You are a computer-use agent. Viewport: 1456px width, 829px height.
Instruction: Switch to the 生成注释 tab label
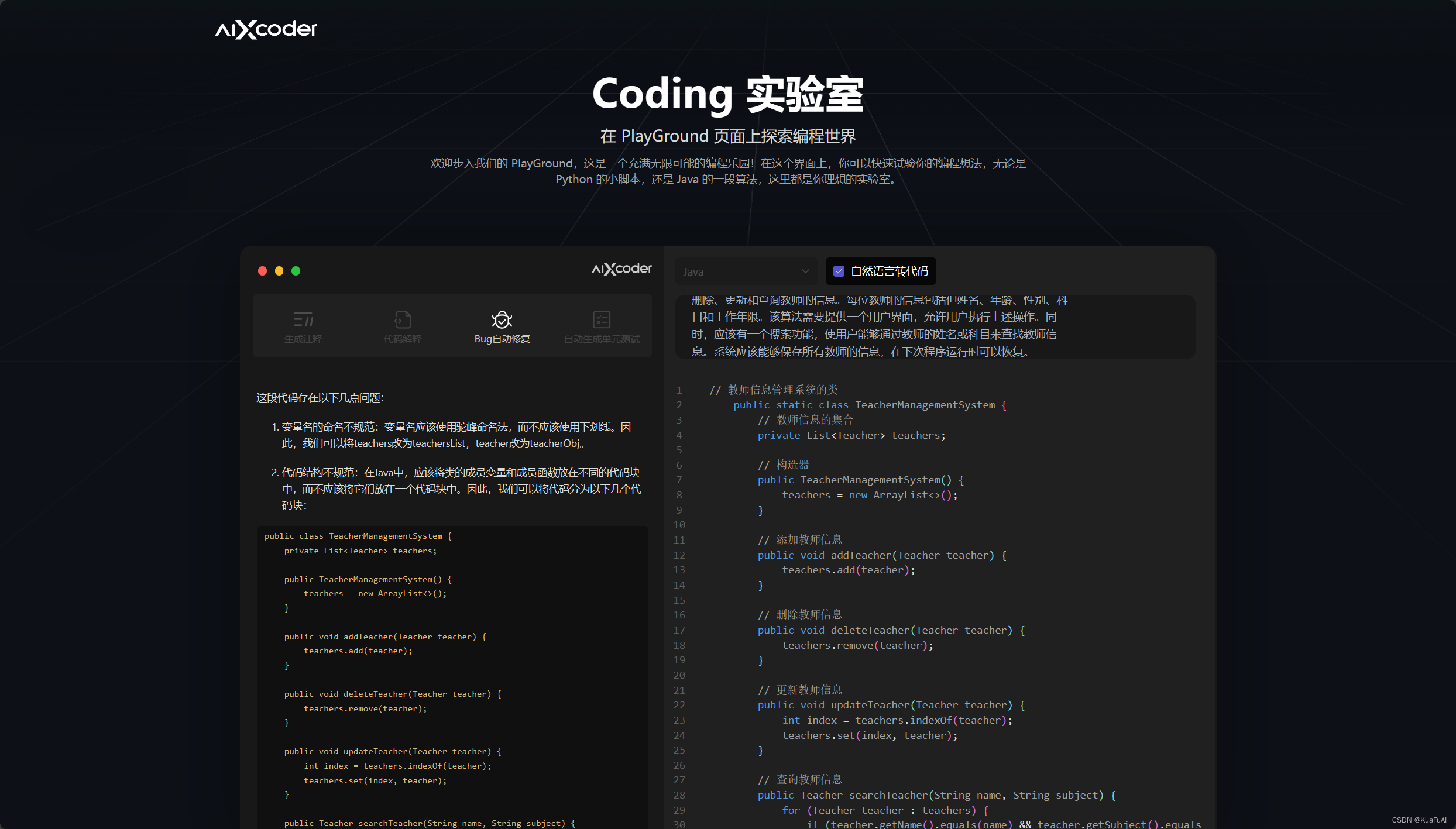coord(303,339)
